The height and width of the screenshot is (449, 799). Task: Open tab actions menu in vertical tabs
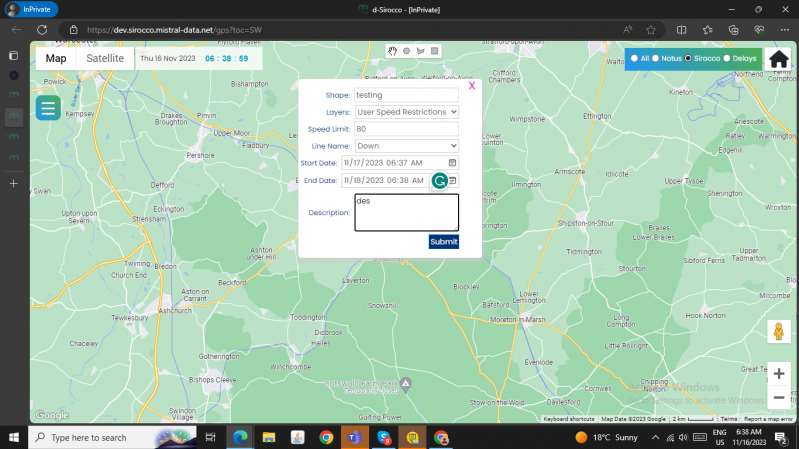[14, 56]
